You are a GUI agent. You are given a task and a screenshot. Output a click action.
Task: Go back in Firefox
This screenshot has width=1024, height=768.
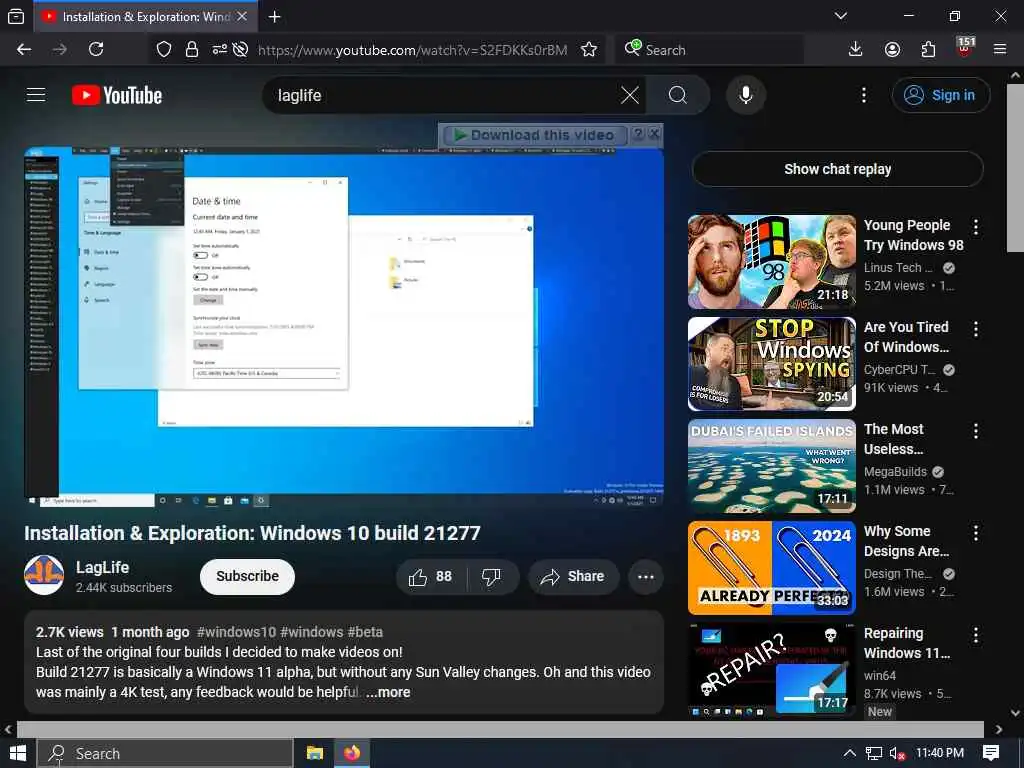(x=24, y=50)
